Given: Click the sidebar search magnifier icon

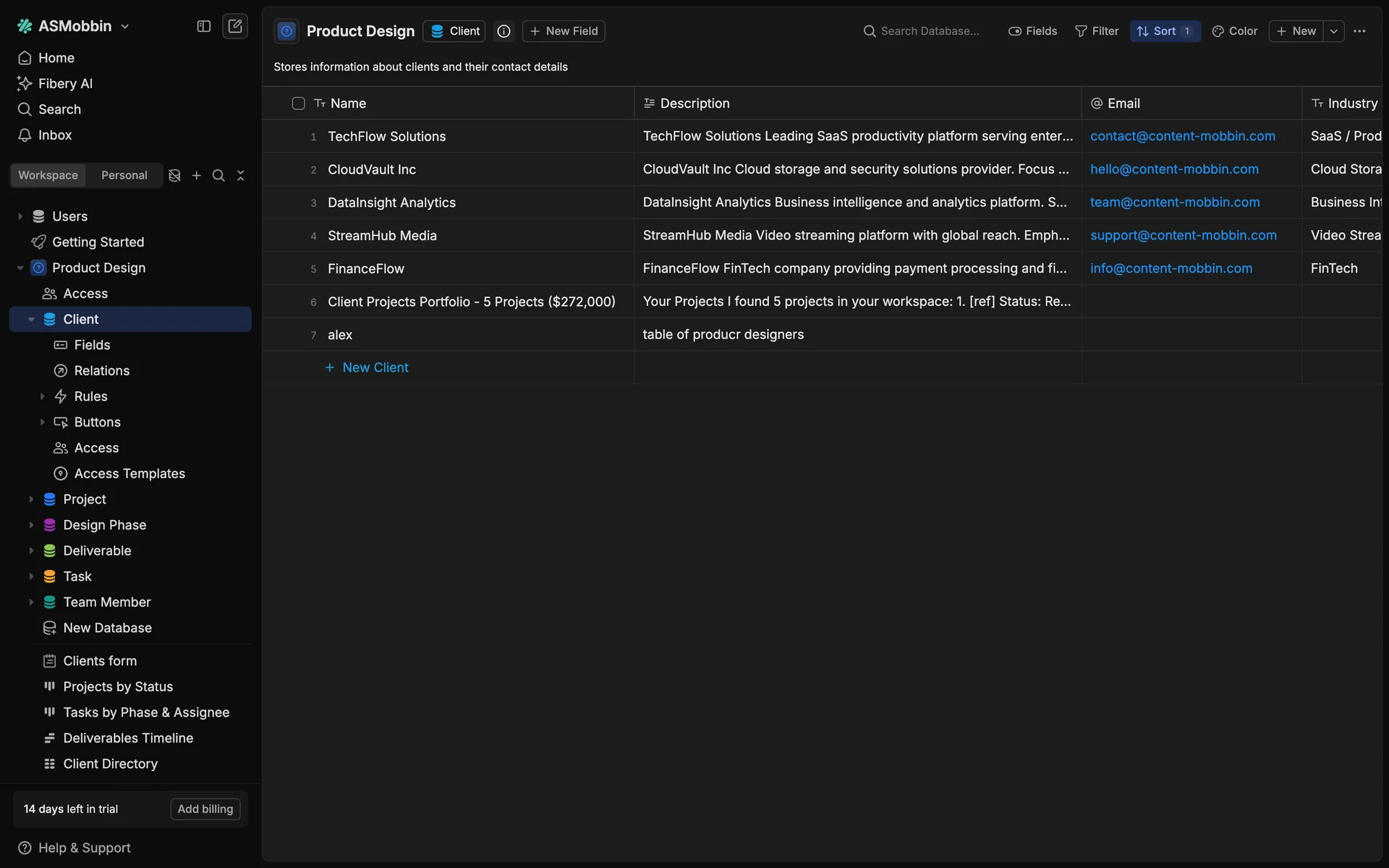Looking at the screenshot, I should [218, 176].
